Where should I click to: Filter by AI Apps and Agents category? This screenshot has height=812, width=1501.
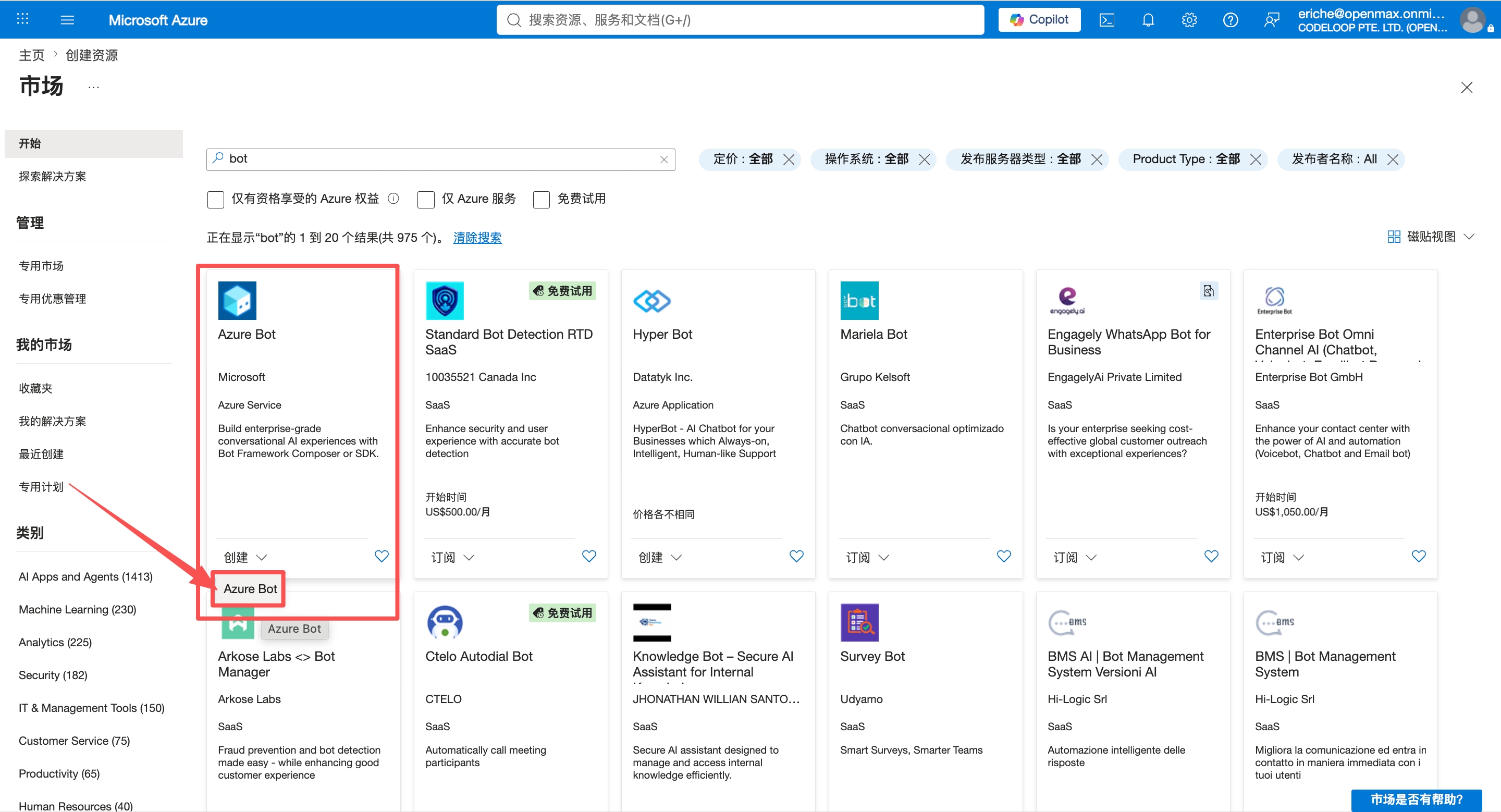coord(85,576)
